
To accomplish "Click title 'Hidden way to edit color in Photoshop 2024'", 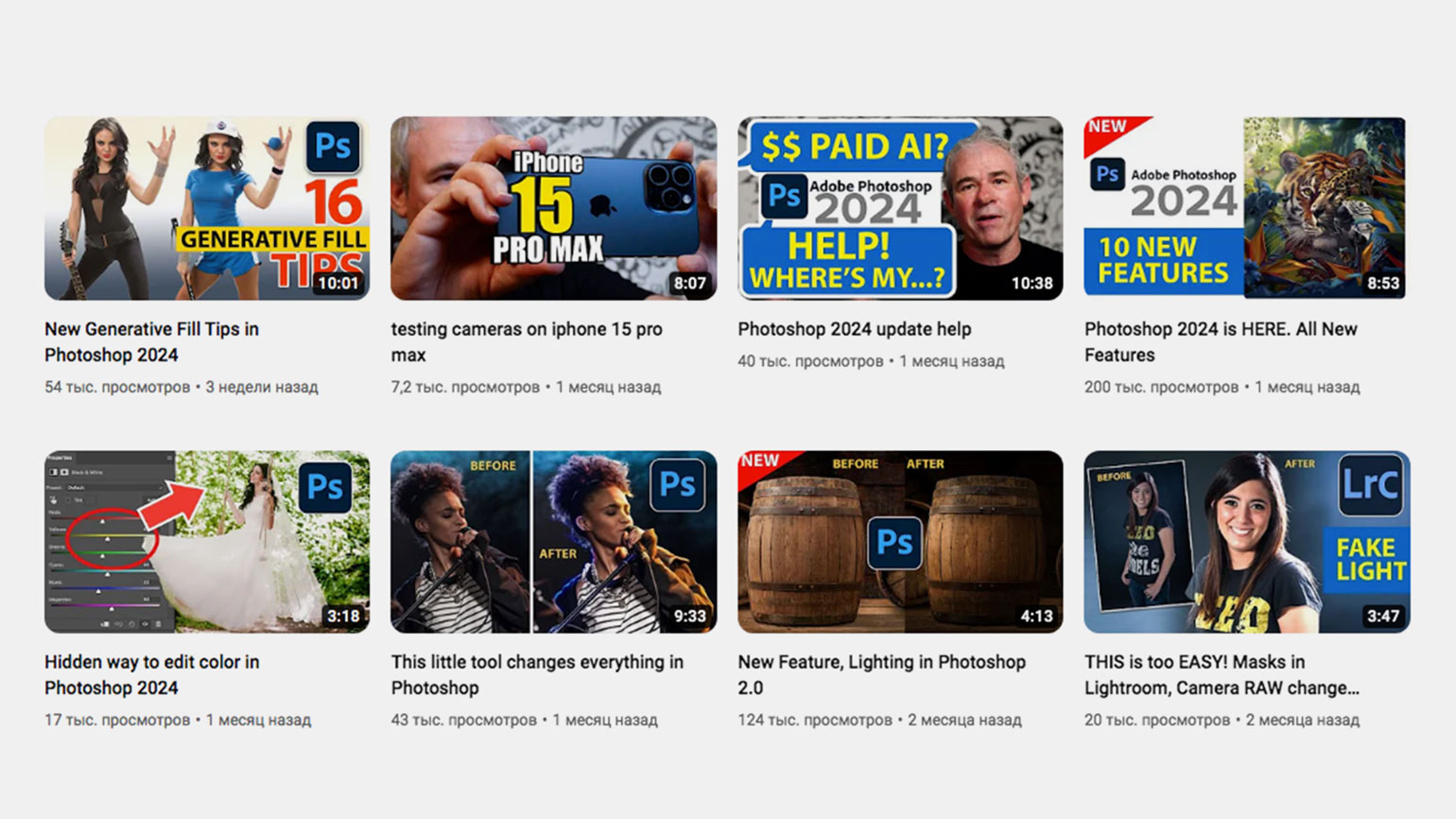I will coord(151,674).
